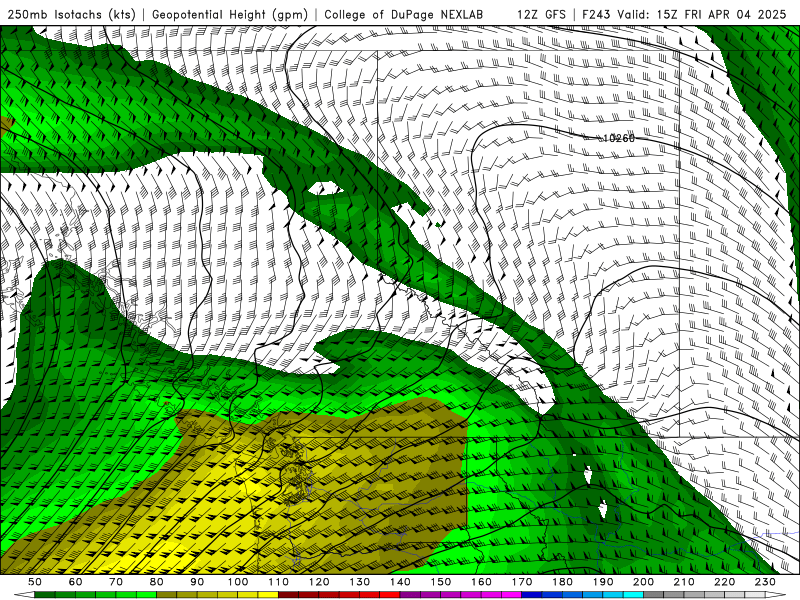Click the "12Z GFS" model run label
800x600 pixels.
(x=541, y=14)
